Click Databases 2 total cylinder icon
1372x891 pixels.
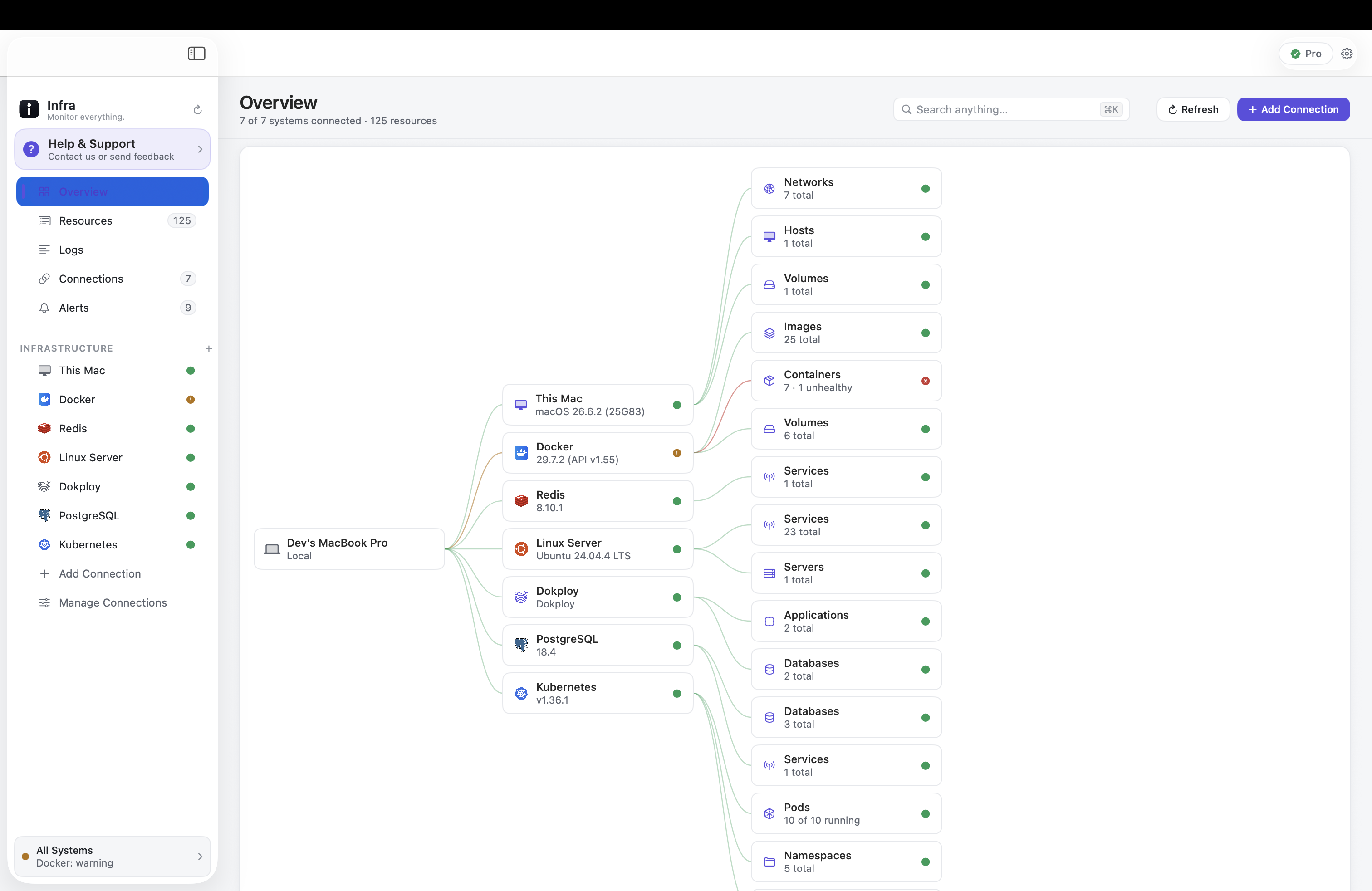click(769, 670)
